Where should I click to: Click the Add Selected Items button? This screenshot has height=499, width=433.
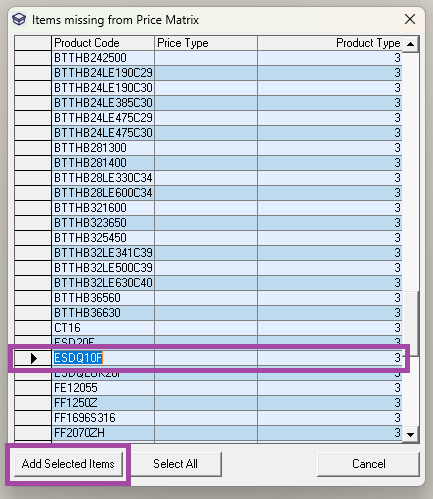click(x=68, y=464)
